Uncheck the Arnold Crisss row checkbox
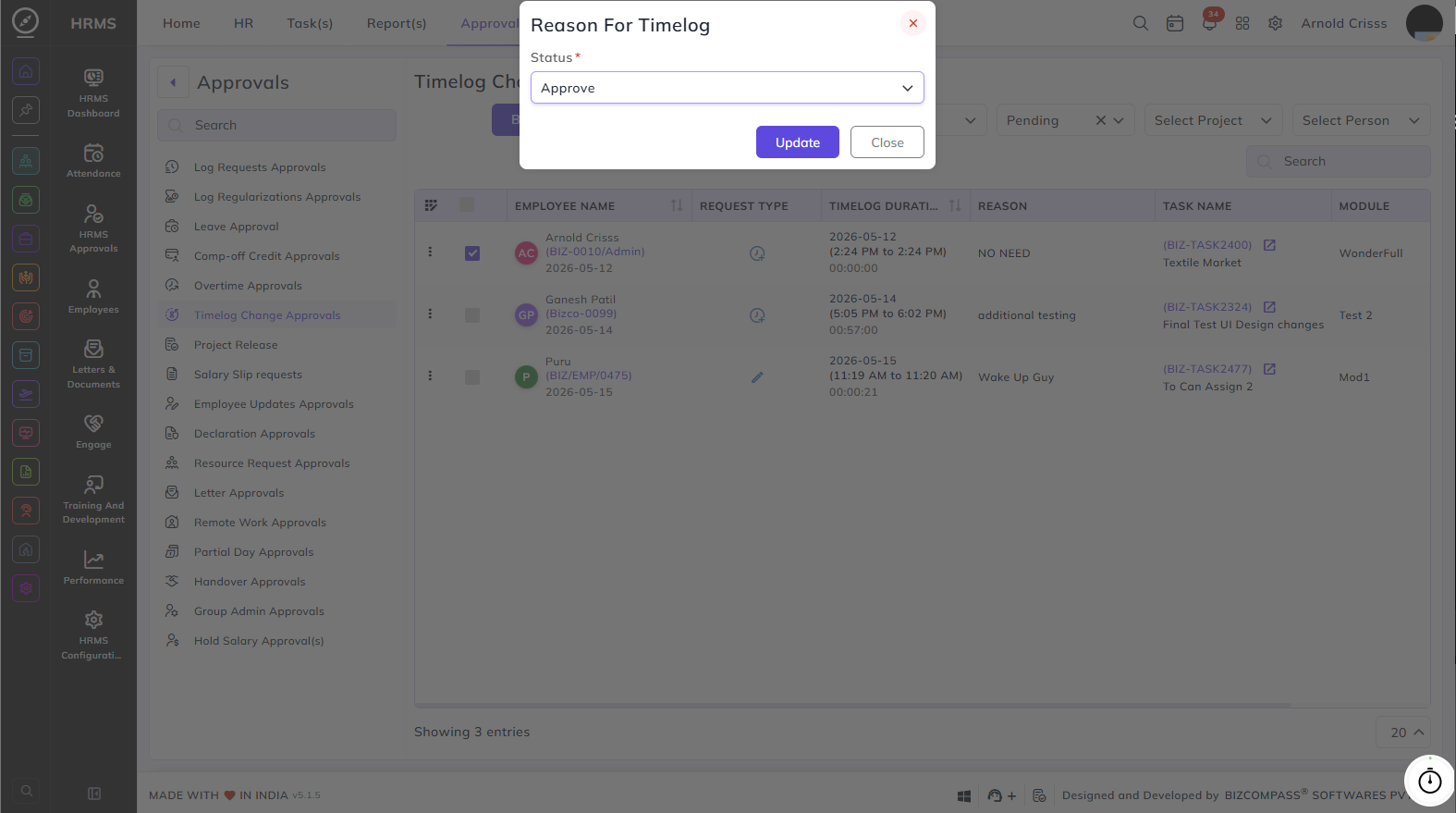 pos(472,253)
